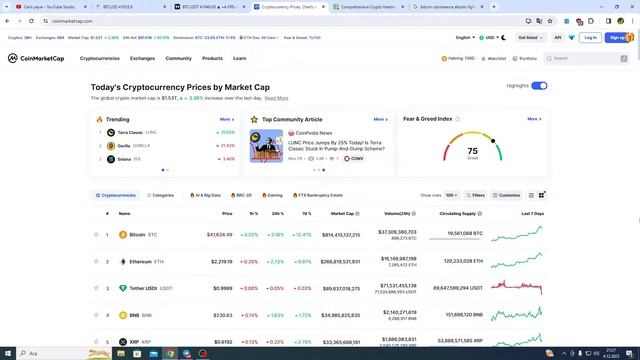
Task: Expand the USD currency dropdown
Action: click(489, 38)
